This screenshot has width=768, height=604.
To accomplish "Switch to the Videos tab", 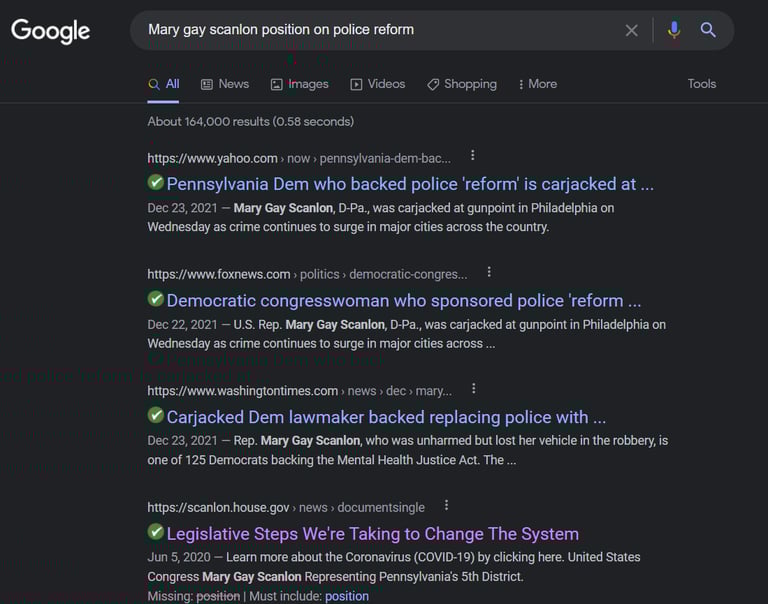I will [x=378, y=84].
